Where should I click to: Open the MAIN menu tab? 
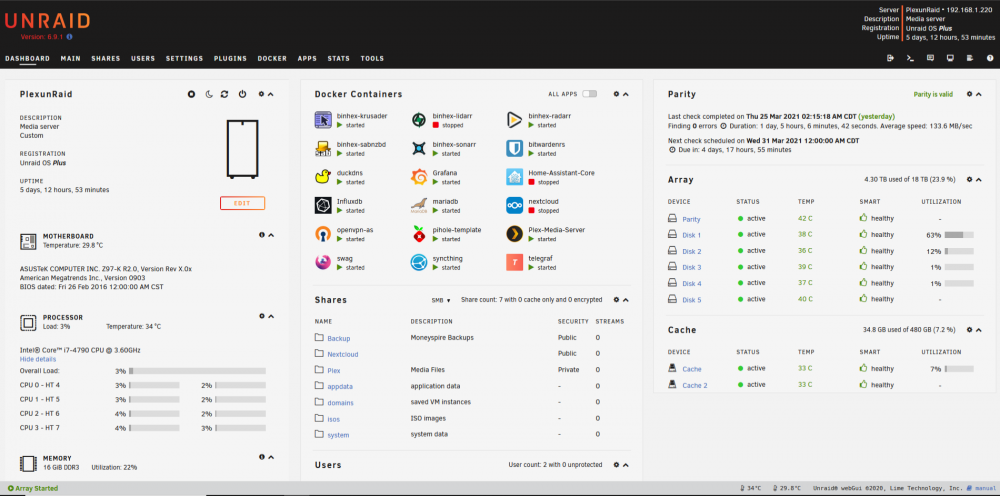(x=71, y=59)
